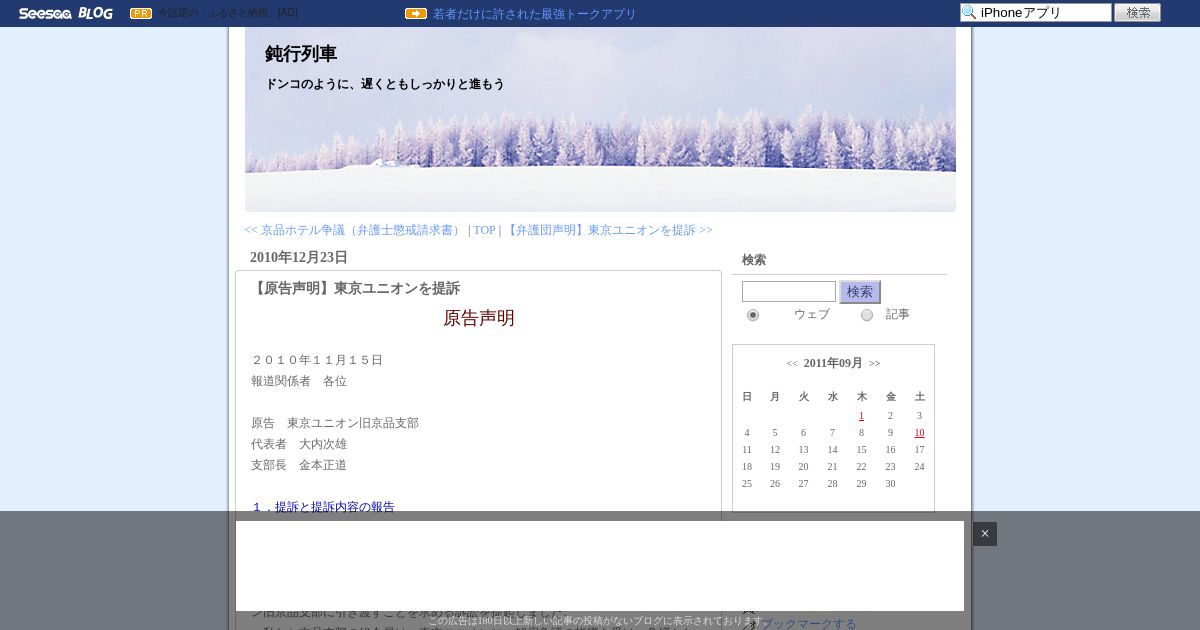Click the magnifier icon in top search box
Viewport: 1200px width, 630px height.
pos(969,12)
